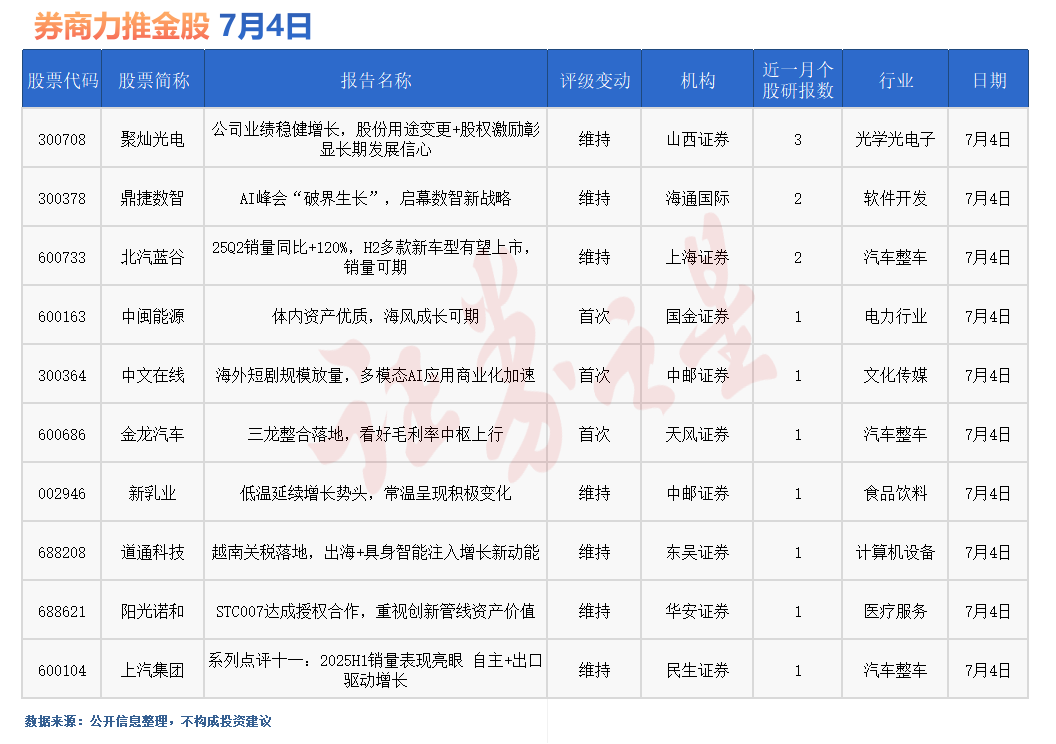
Task: Select the 机构 column header
Action: click(698, 81)
